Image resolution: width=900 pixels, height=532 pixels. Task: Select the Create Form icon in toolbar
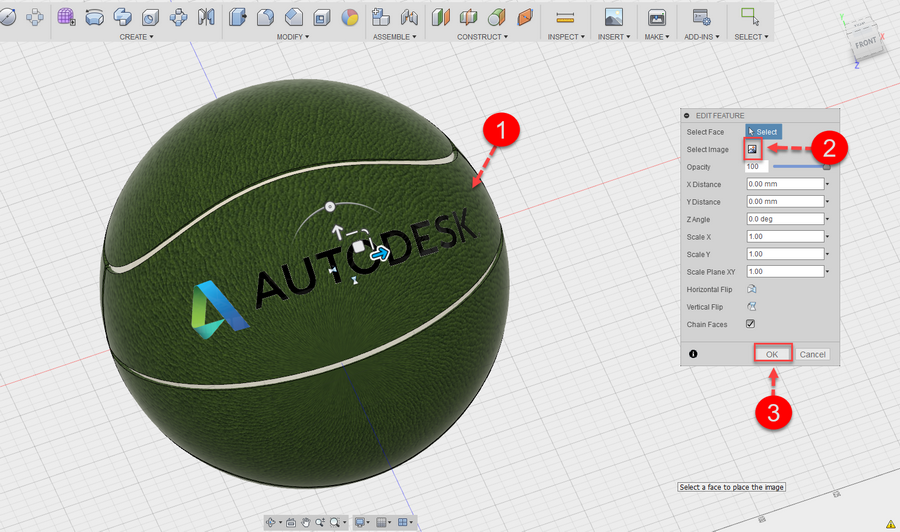coord(66,16)
